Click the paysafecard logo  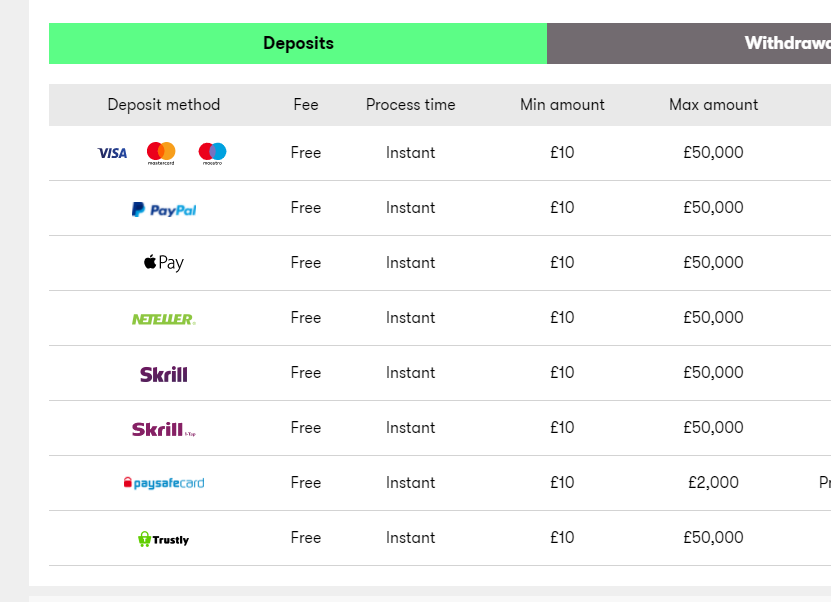164,483
